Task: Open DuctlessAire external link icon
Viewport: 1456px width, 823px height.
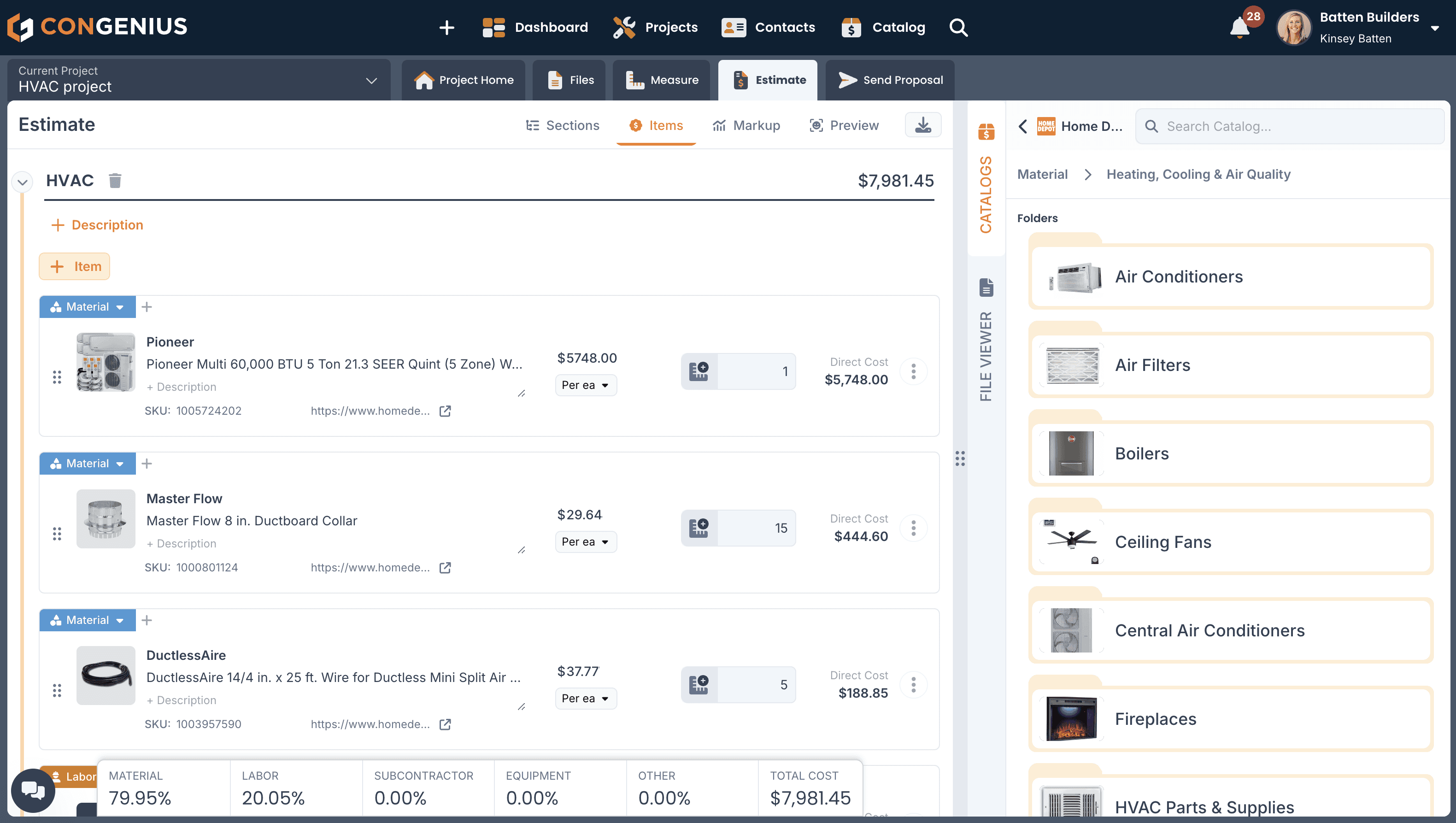Action: [x=446, y=724]
